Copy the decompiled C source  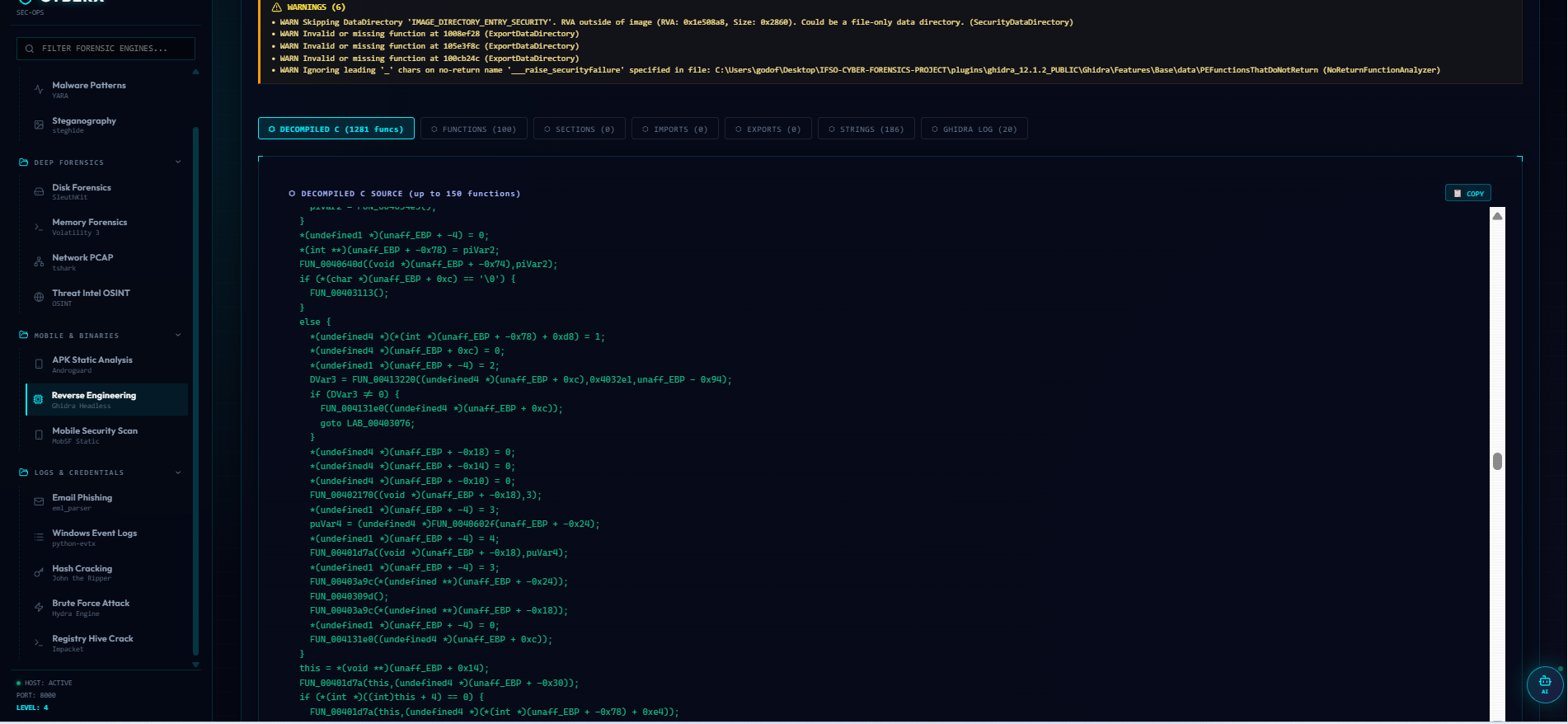(x=1468, y=194)
